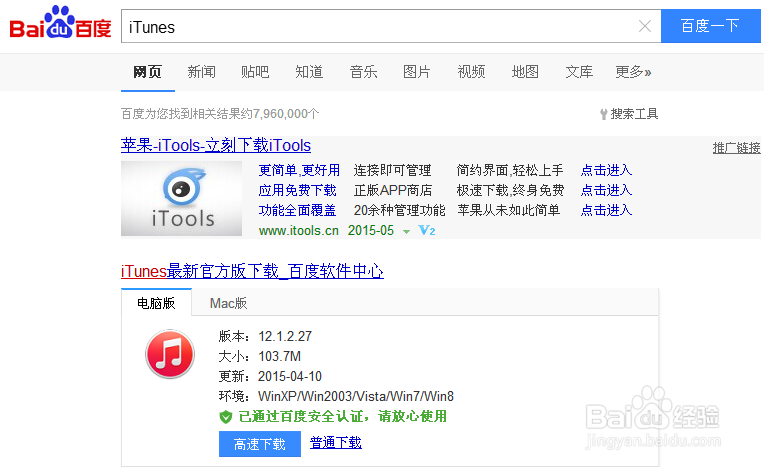Image resolution: width=764 pixels, height=467 pixels.
Task: Click 点击进入 next to 苹果从未如此简单
Action: tap(606, 210)
